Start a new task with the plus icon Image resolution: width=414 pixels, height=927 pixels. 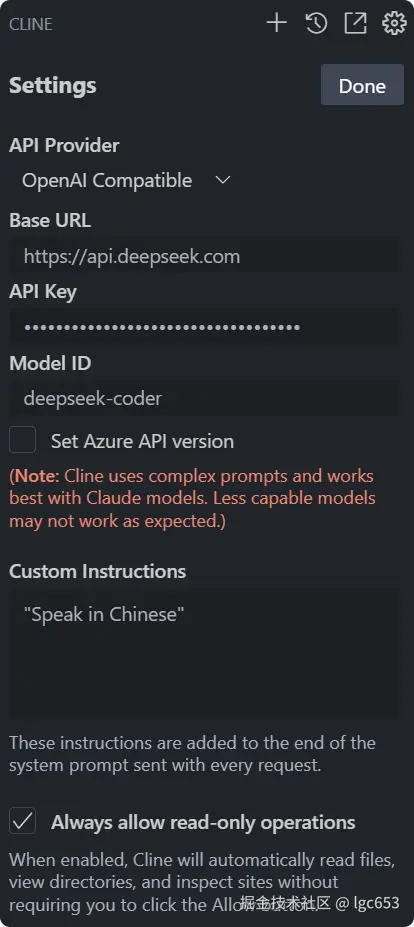click(276, 23)
